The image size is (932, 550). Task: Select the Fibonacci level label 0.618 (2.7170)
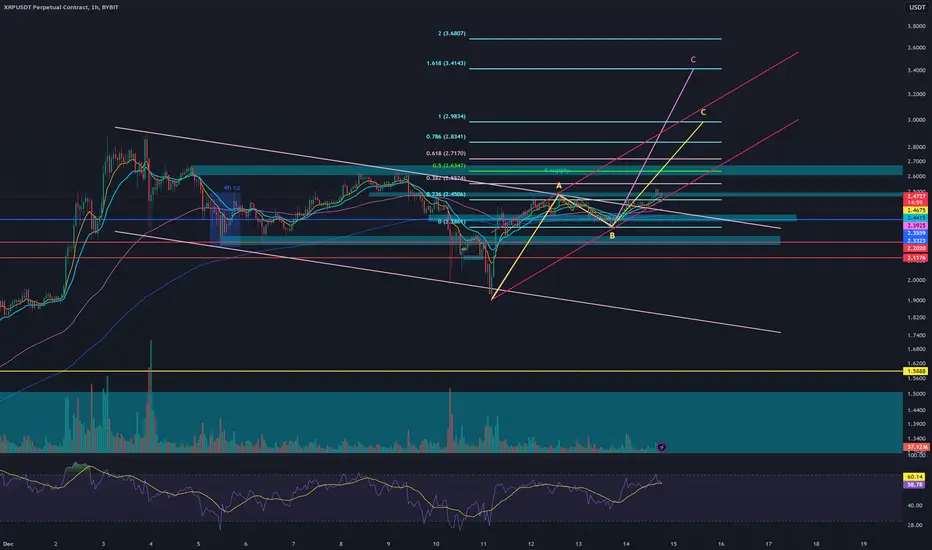pos(446,153)
